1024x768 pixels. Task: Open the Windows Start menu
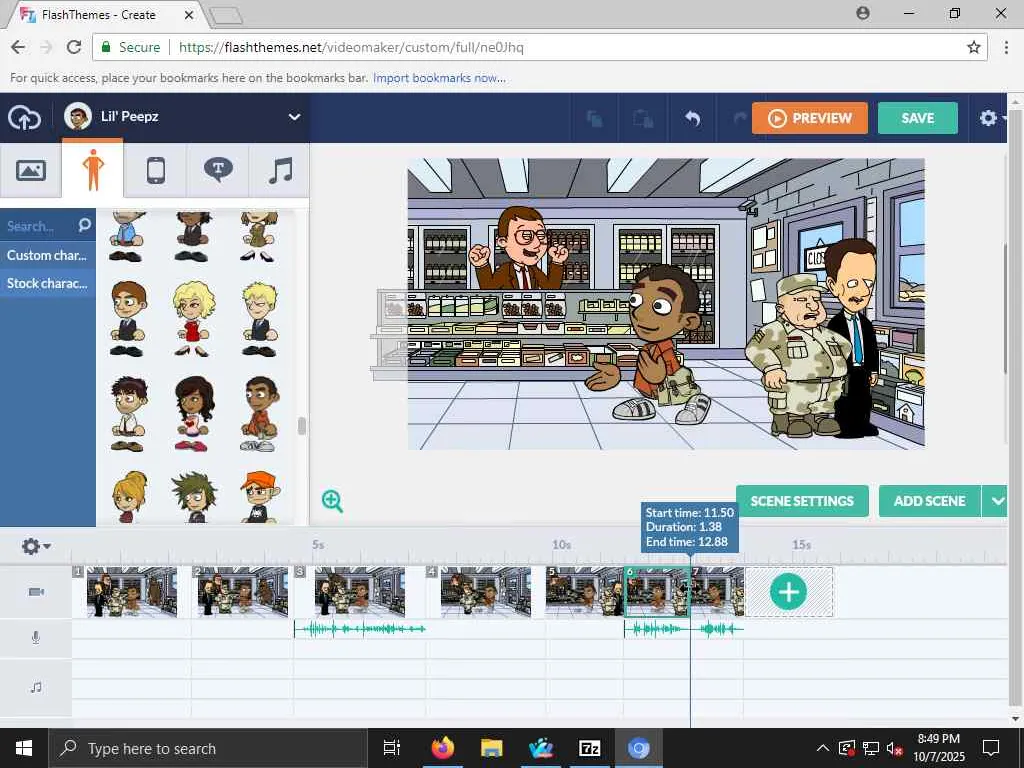[24, 748]
